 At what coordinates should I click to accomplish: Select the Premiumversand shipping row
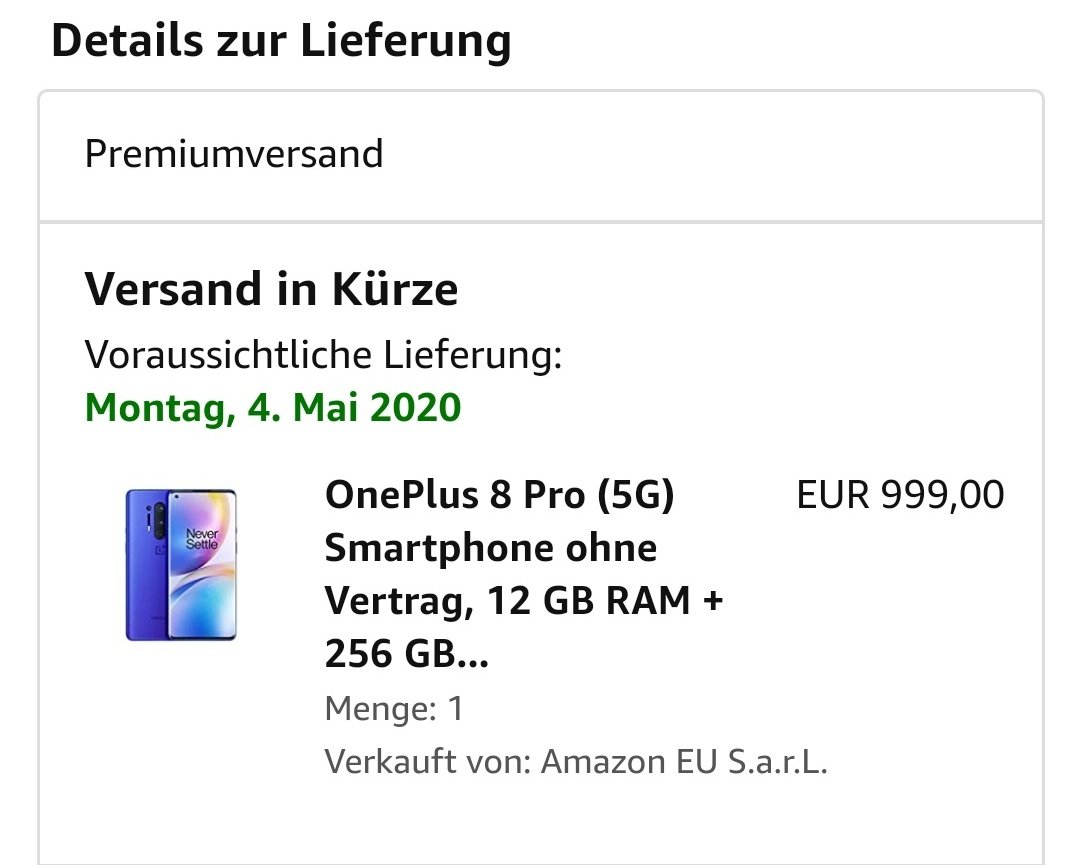(x=541, y=156)
